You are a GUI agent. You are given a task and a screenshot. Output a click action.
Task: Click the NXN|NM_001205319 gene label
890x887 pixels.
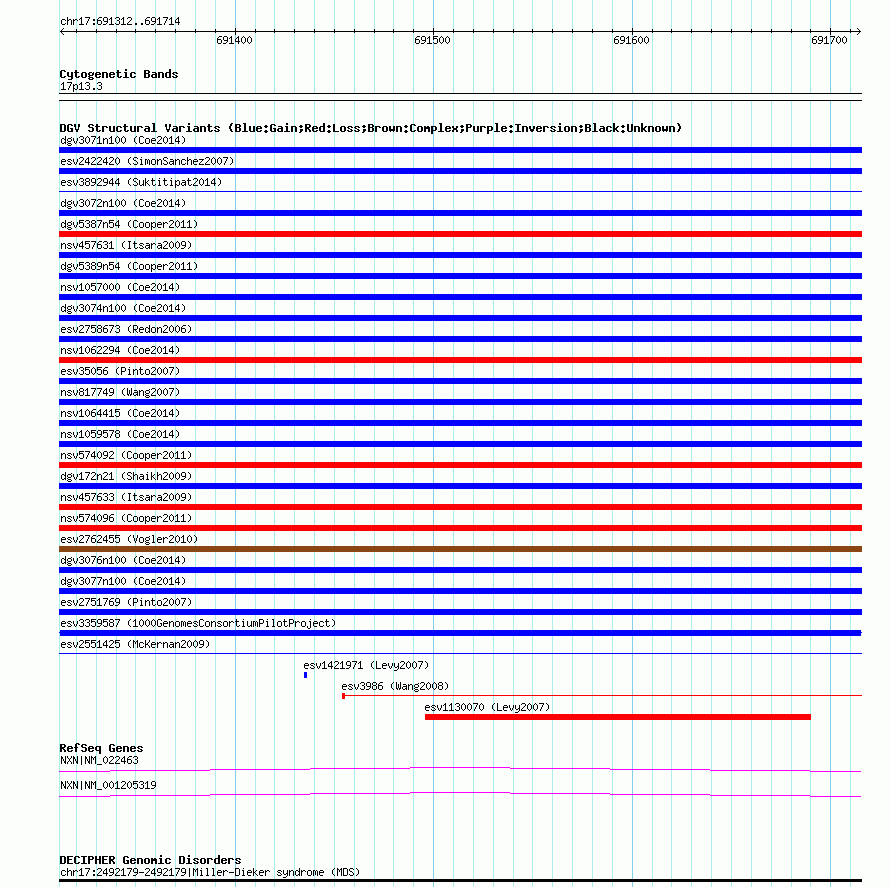click(x=108, y=785)
